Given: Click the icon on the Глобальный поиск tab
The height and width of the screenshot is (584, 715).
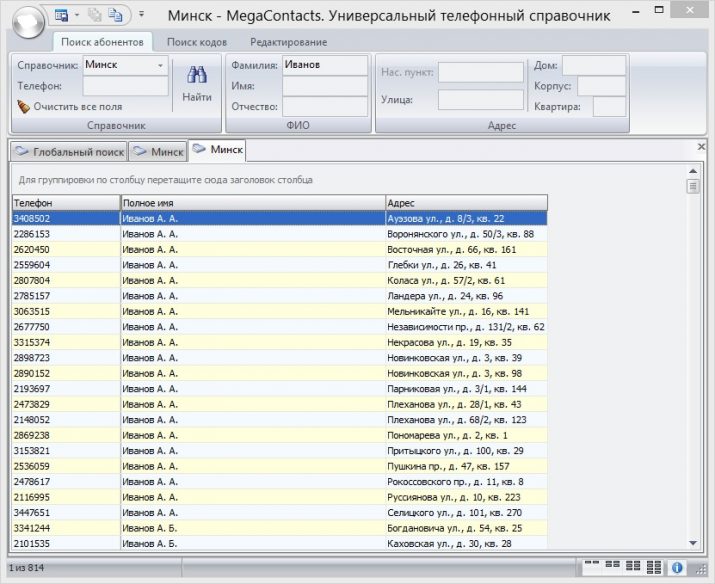Looking at the screenshot, I should coord(22,151).
